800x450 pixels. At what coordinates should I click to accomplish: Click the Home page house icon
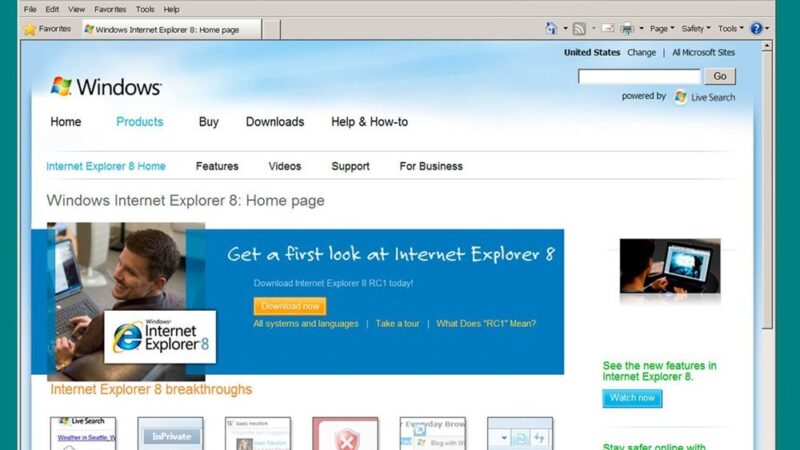(x=551, y=29)
